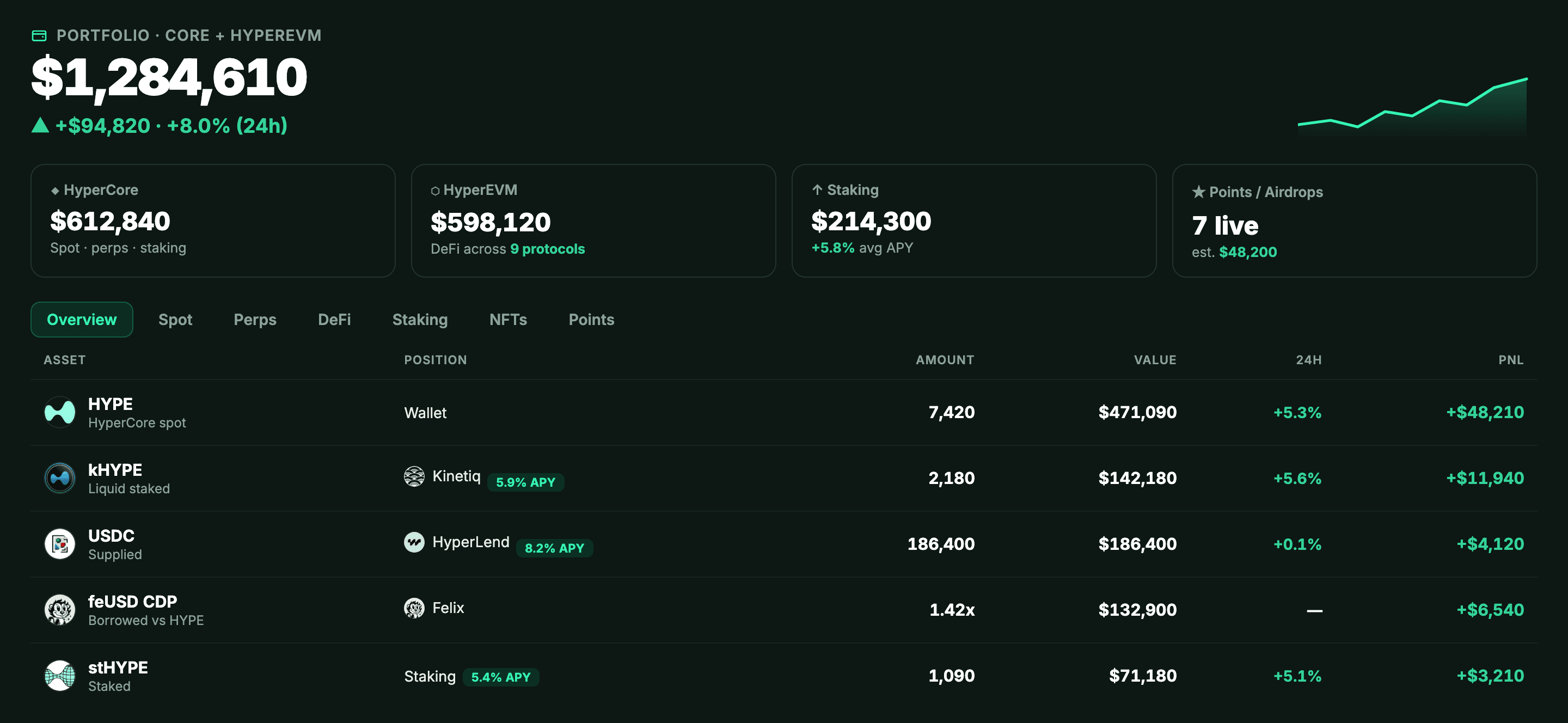Click the HyperCore diamond icon

click(55, 191)
